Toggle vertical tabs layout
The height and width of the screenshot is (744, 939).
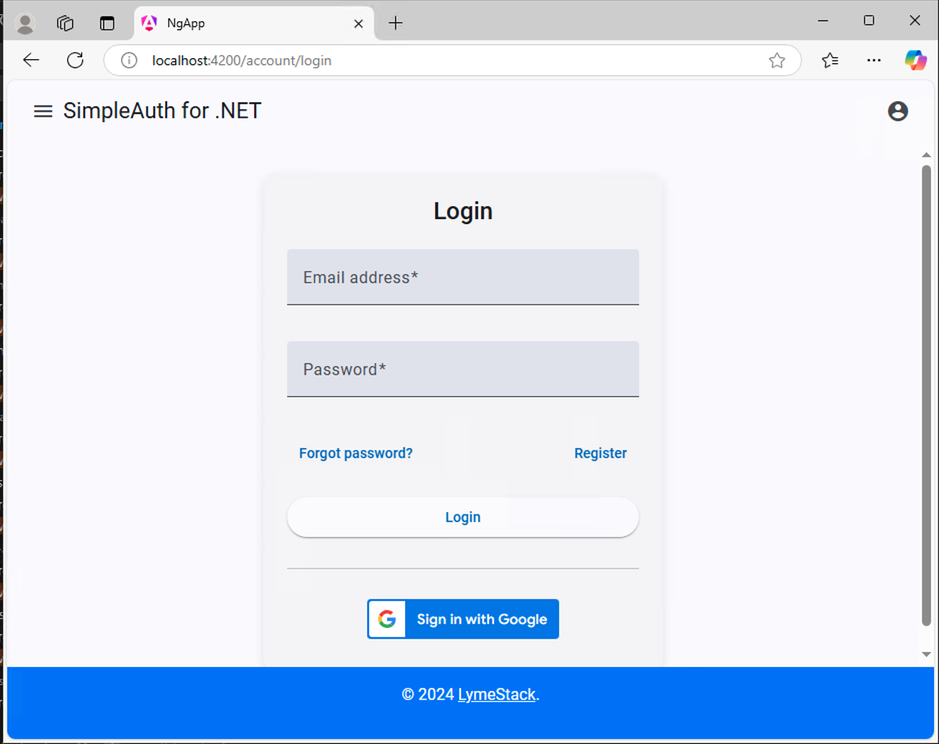tap(107, 23)
